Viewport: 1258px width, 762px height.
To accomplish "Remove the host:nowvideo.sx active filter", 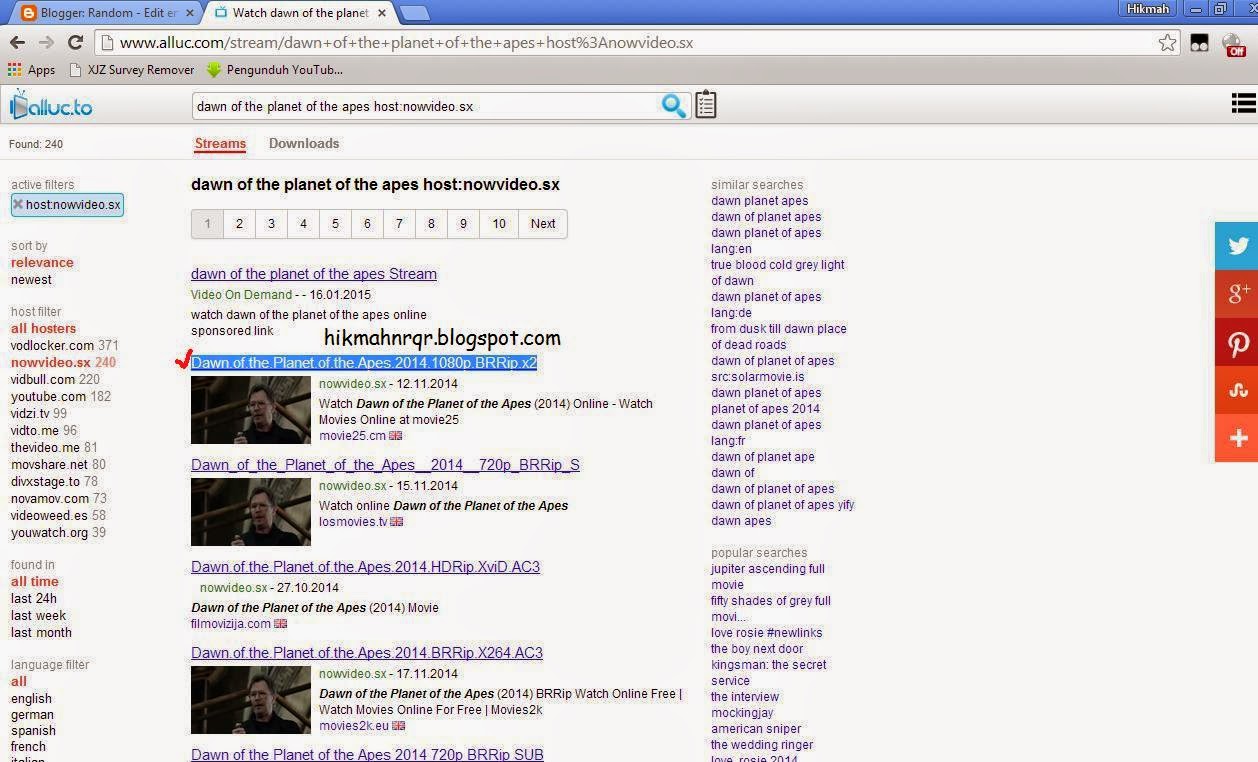I will tap(18, 205).
